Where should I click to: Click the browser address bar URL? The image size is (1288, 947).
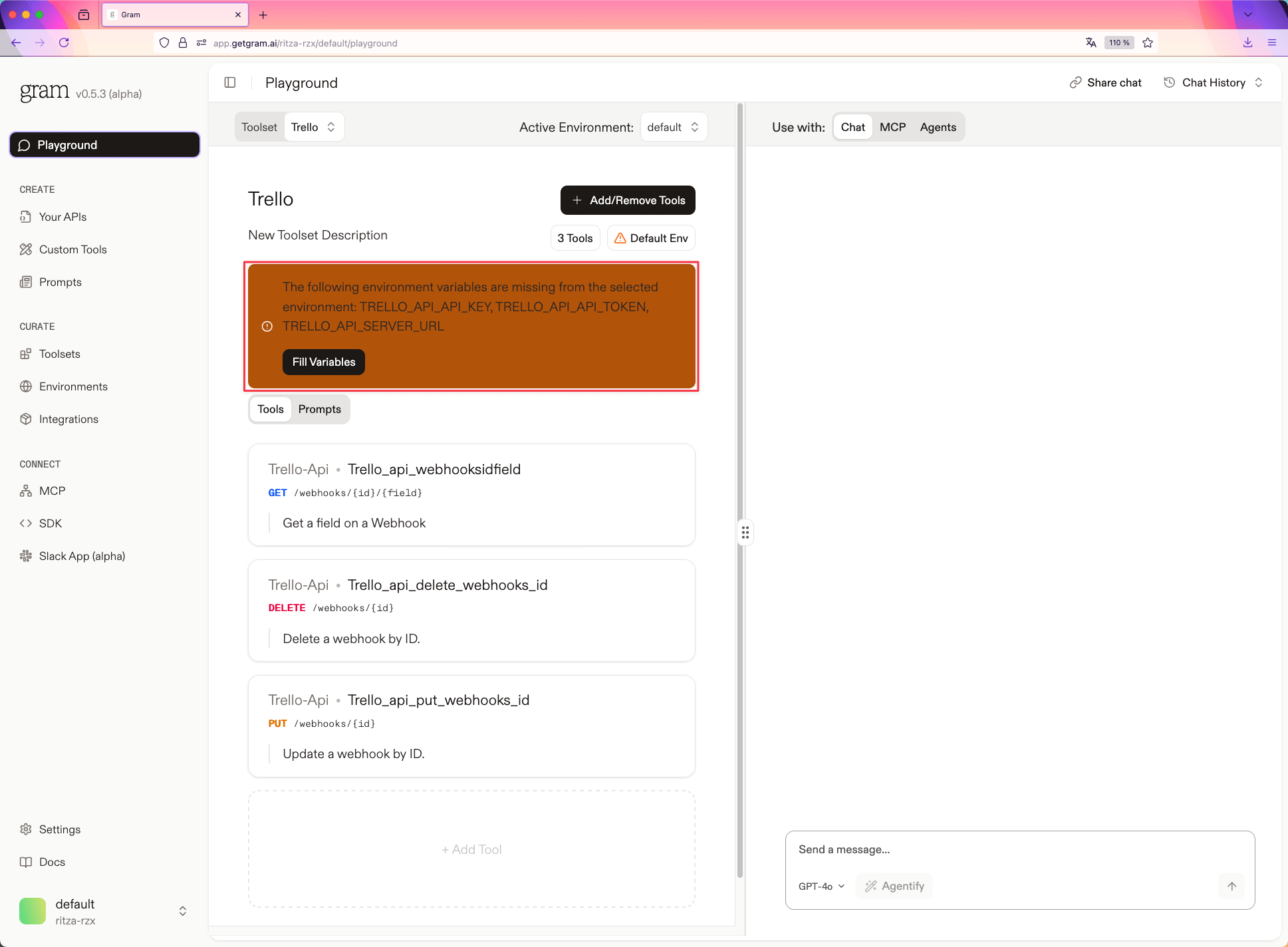coord(305,43)
